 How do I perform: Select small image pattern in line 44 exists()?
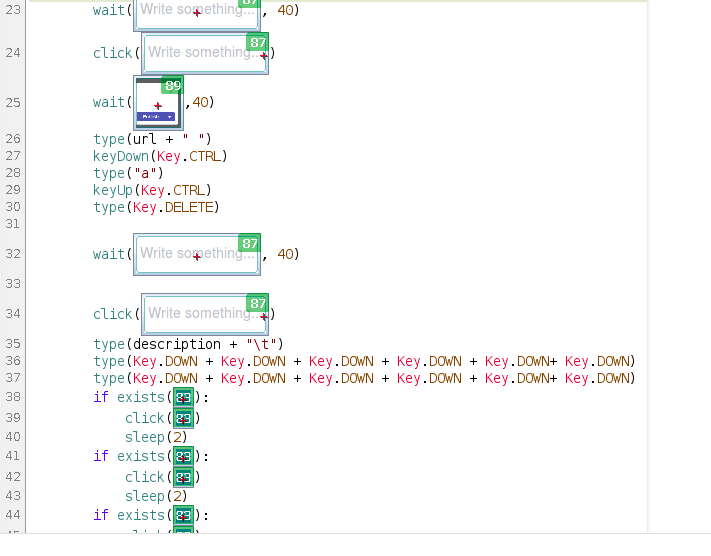[x=183, y=516]
